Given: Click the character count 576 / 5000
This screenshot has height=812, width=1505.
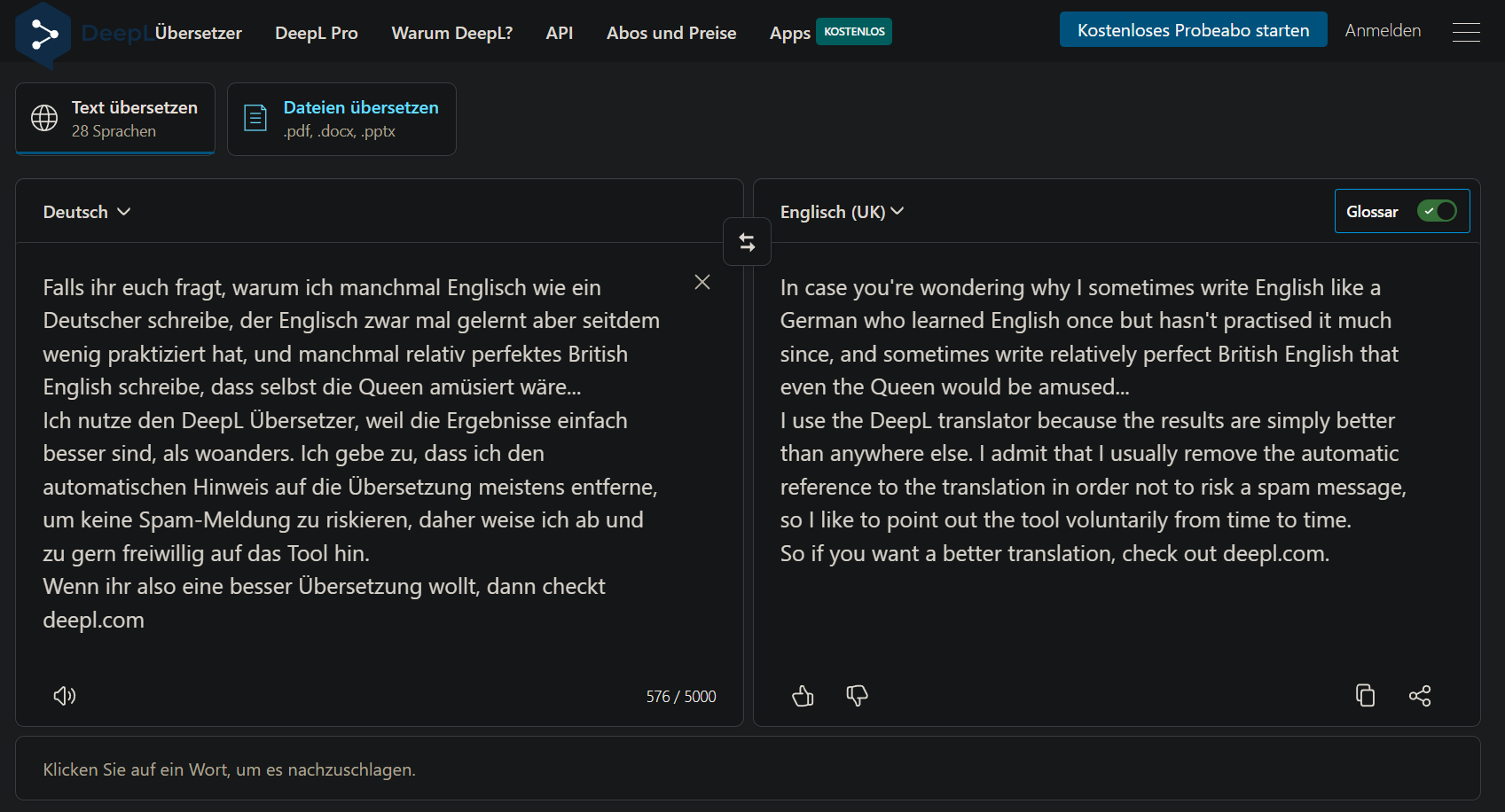Looking at the screenshot, I should coord(681,697).
